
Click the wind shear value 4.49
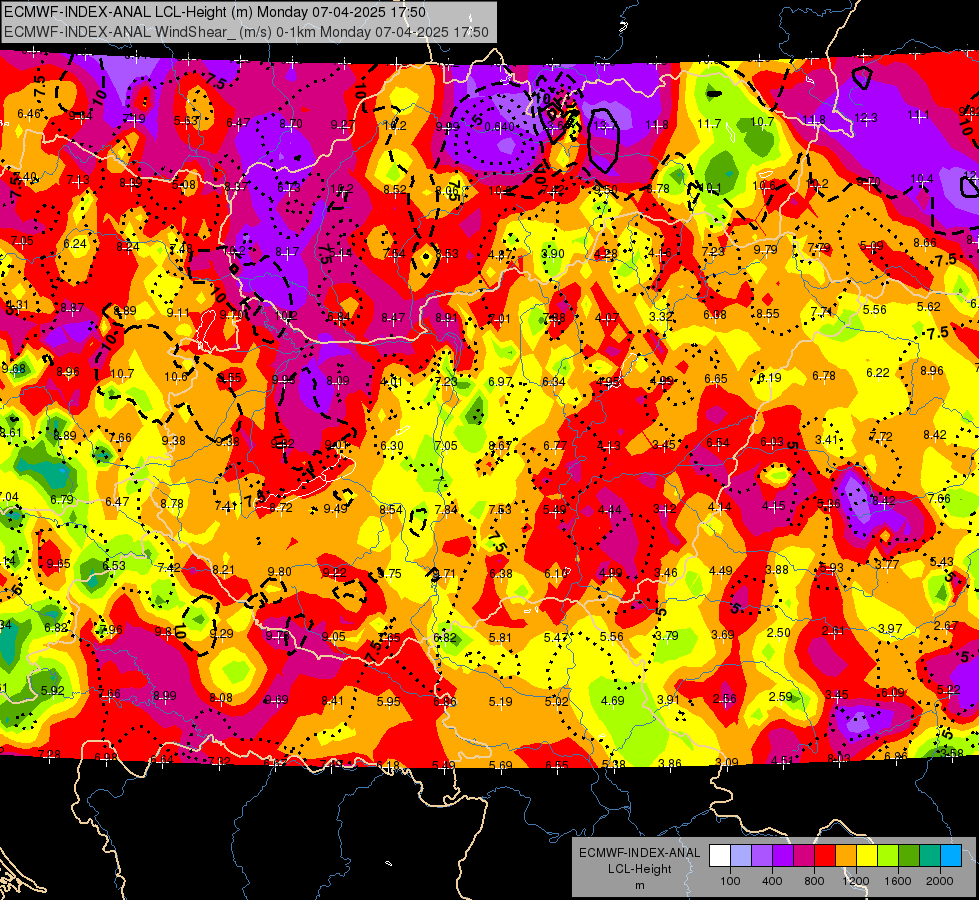[721, 570]
